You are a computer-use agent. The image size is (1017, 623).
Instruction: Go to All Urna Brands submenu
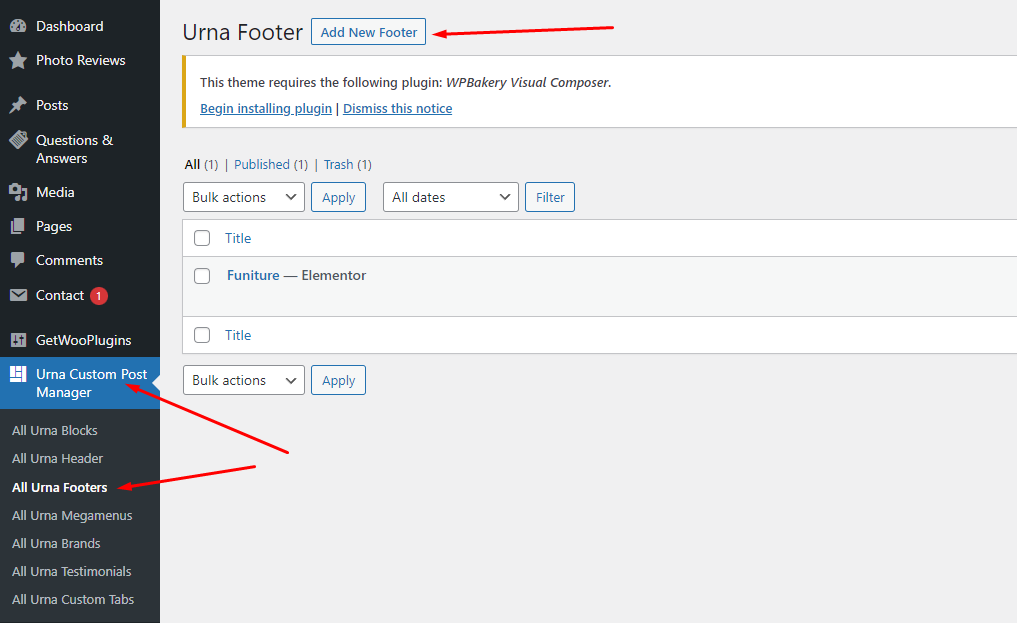(x=56, y=543)
